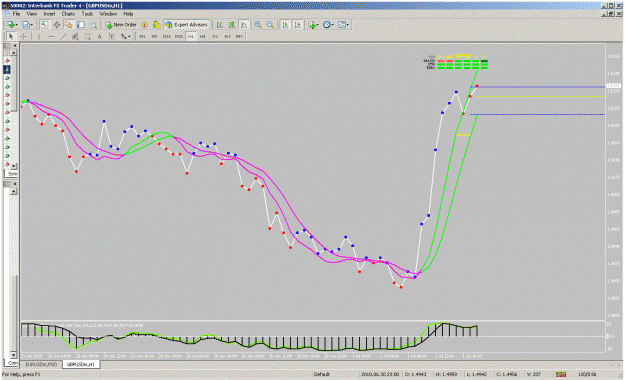Open the Window menu
The height and width of the screenshot is (380, 625).
tap(108, 14)
